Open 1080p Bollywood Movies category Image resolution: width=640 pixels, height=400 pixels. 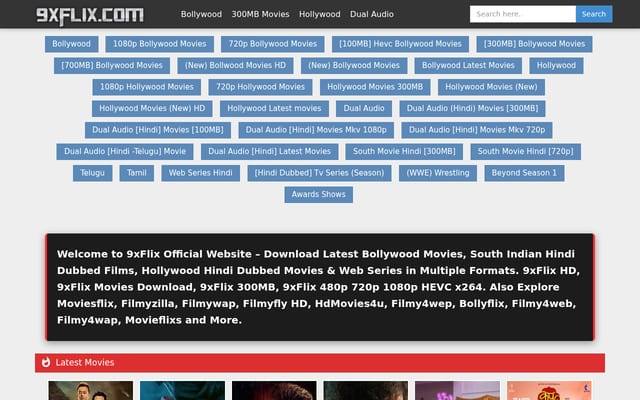tap(160, 44)
